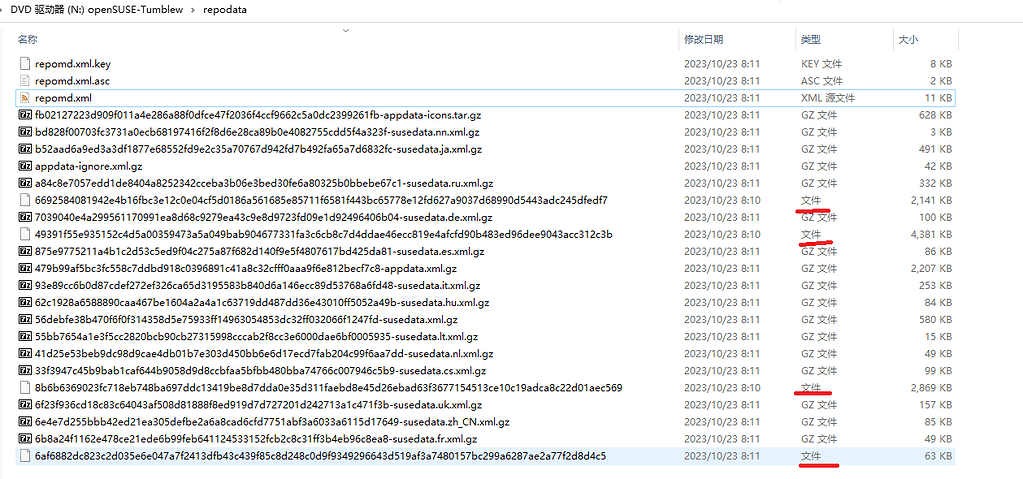Click the susedata.hu.xml.gz archive icon
Viewport: 1023px width, 479px height.
coord(25,302)
